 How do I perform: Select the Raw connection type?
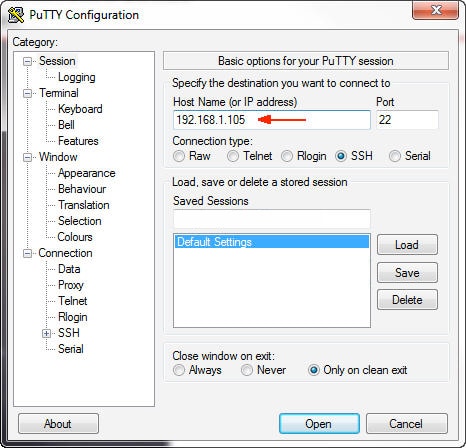coord(179,156)
